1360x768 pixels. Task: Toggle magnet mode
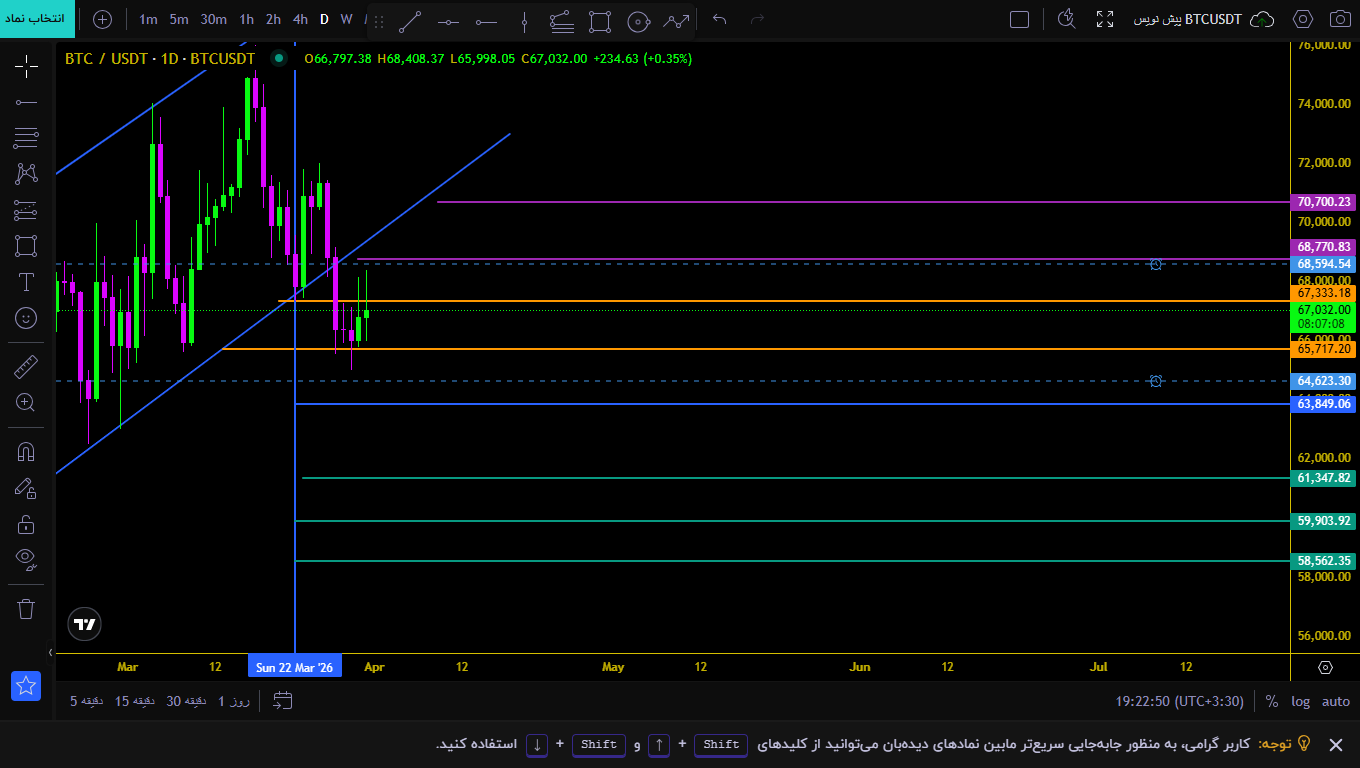pos(26,451)
